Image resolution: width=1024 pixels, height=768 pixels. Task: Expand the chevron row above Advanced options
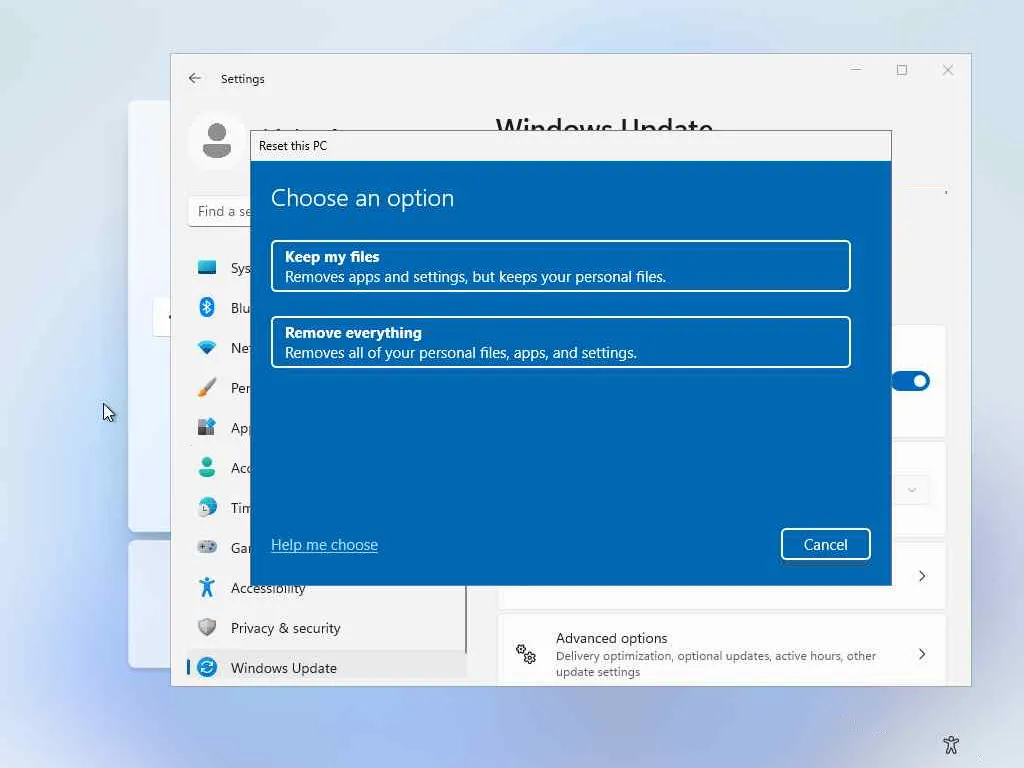point(921,576)
